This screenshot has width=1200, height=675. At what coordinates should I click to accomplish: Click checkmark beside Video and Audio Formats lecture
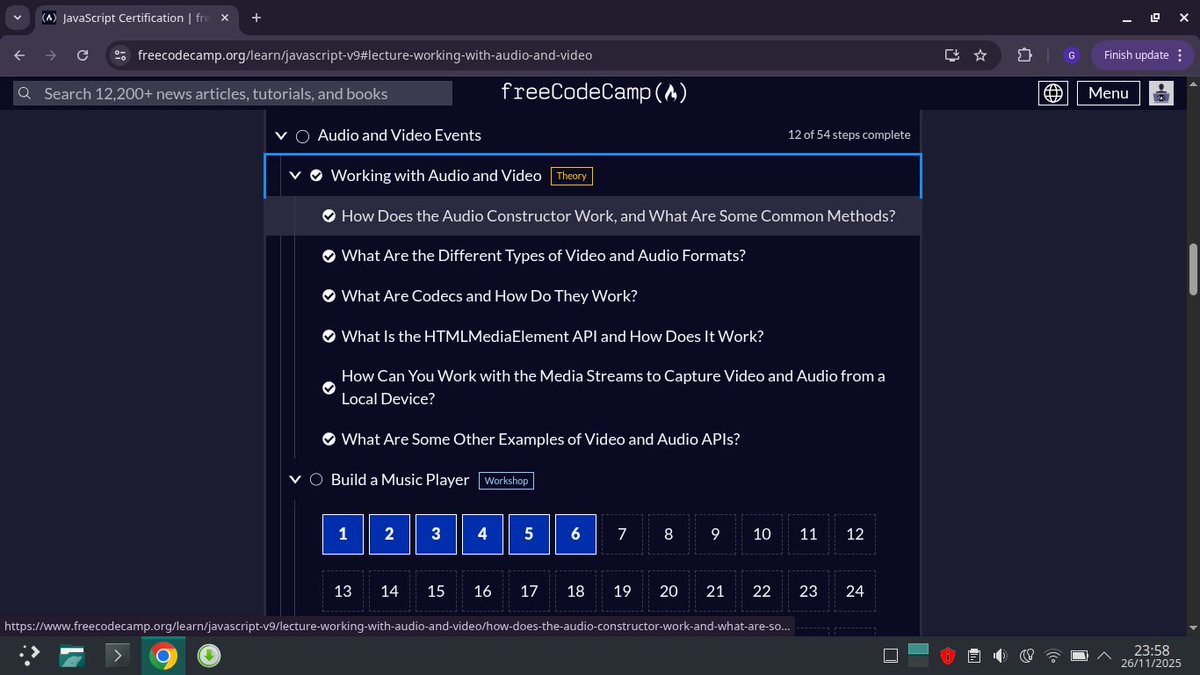click(328, 256)
